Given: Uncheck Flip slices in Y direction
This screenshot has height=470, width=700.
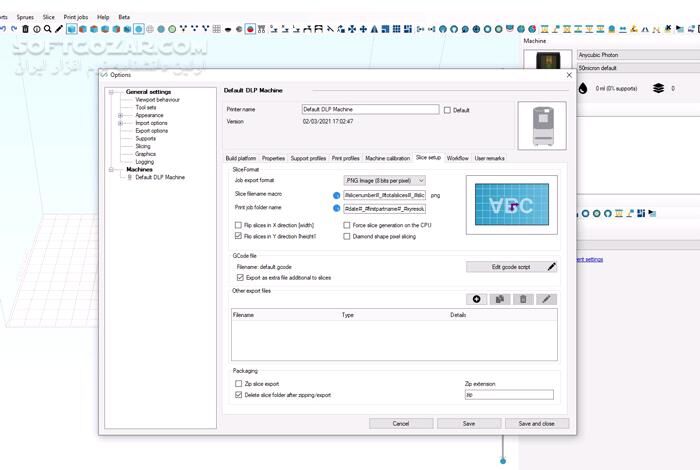Looking at the screenshot, I should (x=238, y=236).
